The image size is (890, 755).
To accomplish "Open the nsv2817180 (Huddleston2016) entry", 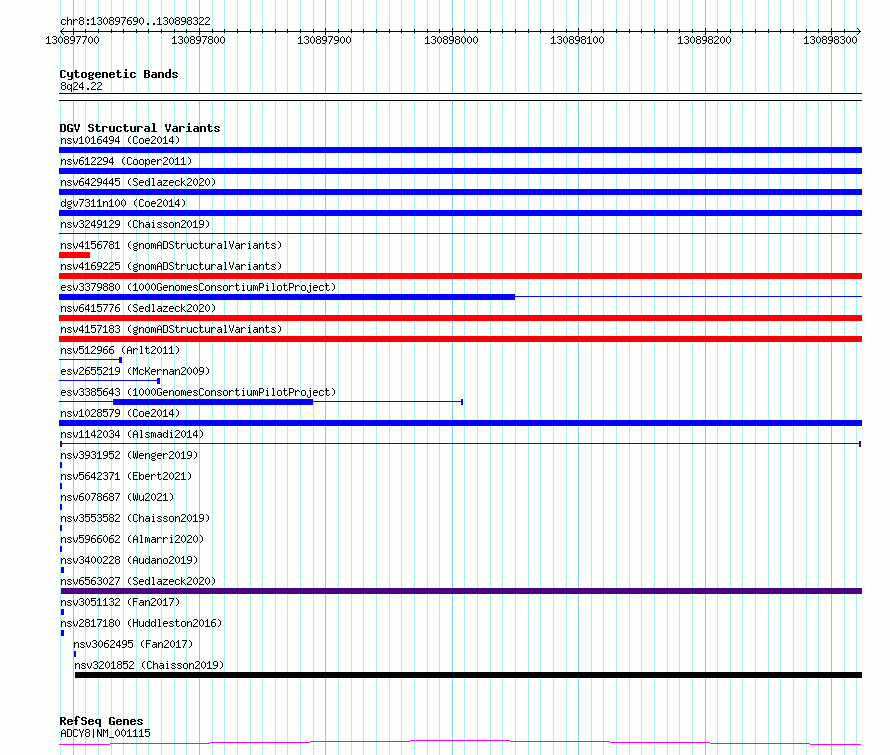I will (x=141, y=623).
